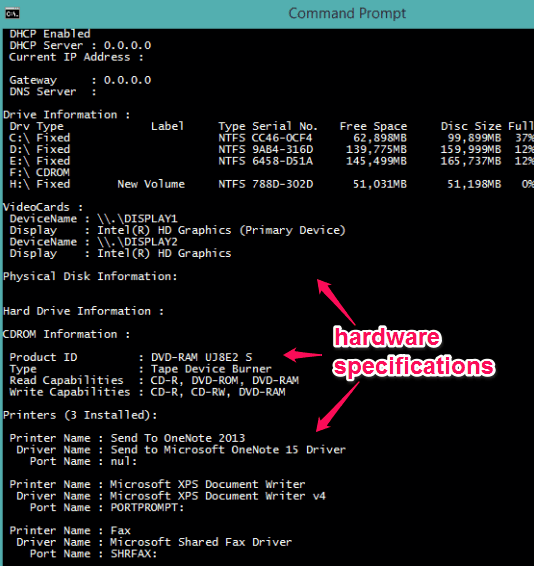
Task: Select the 'Current IP Address :' line
Action: (x=76, y=57)
